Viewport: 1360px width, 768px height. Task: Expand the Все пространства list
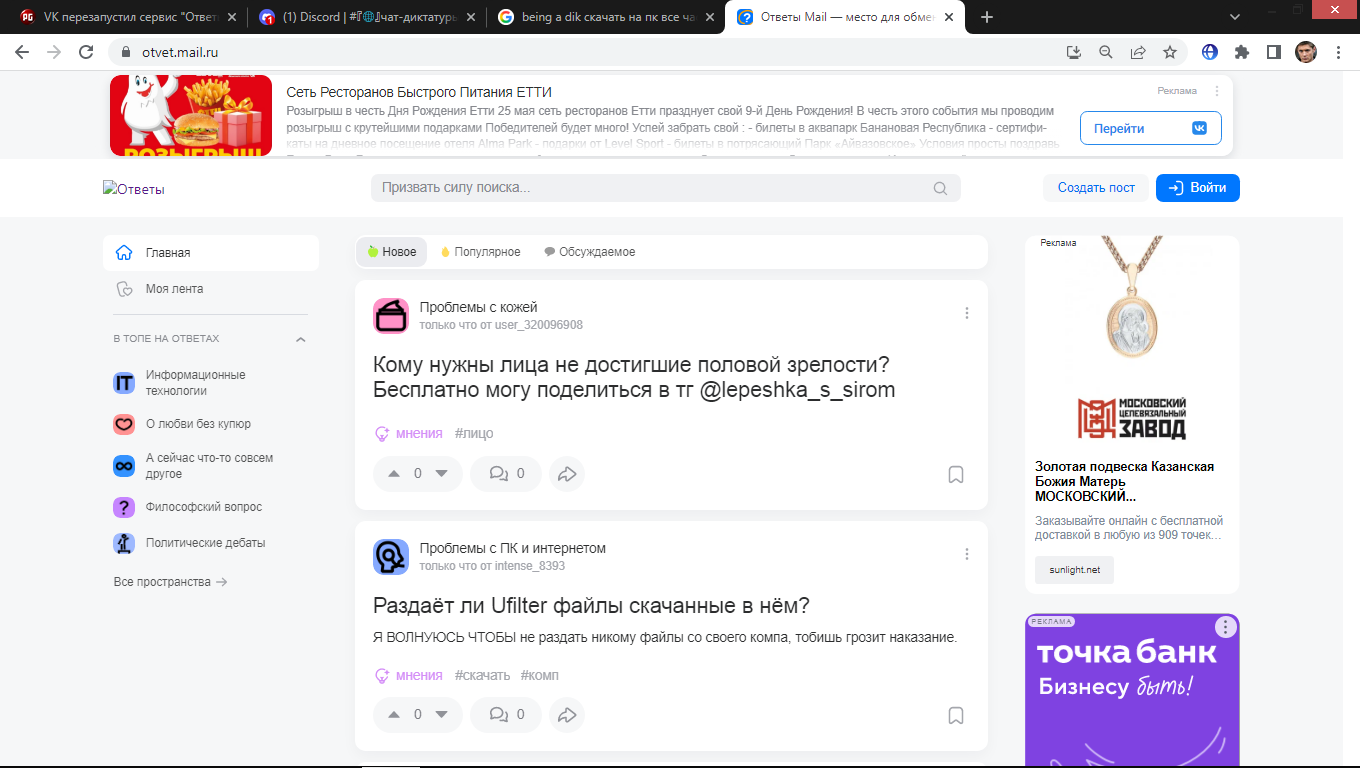click(x=170, y=582)
